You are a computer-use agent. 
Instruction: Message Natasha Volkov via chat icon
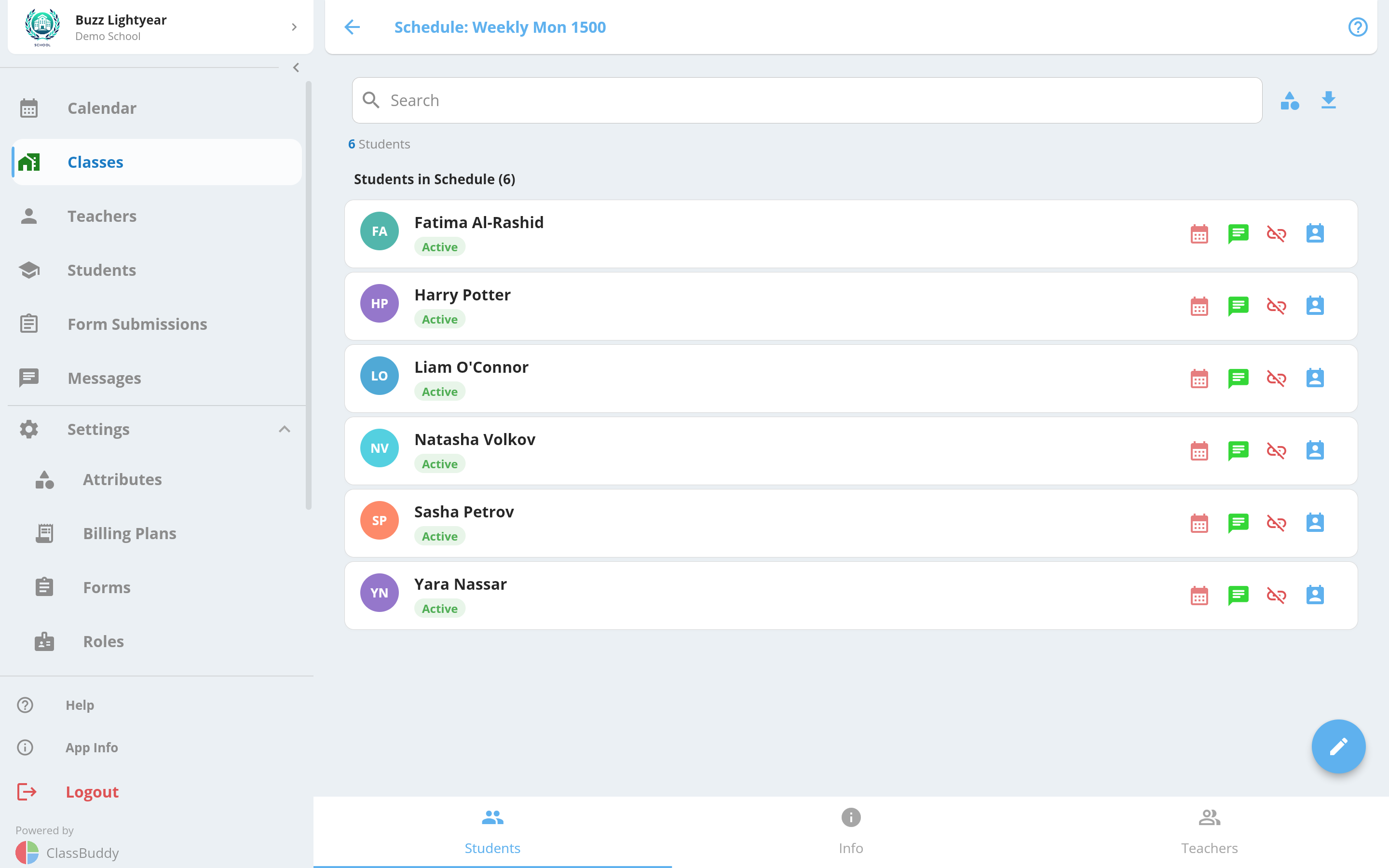(1238, 451)
